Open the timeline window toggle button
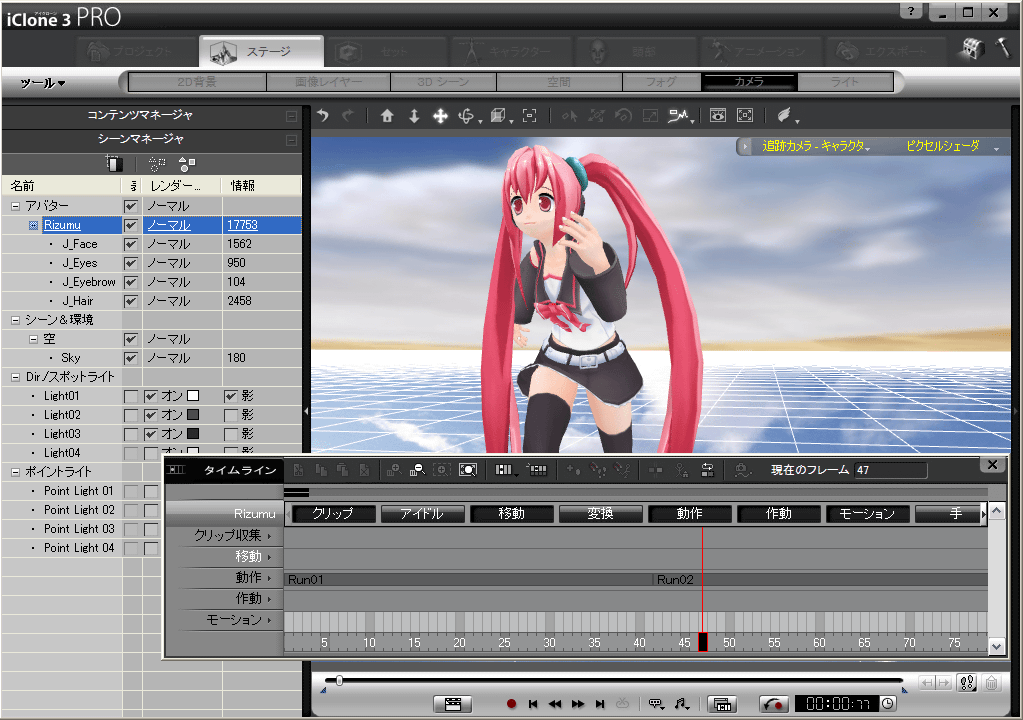The image size is (1023, 720). [x=722, y=704]
